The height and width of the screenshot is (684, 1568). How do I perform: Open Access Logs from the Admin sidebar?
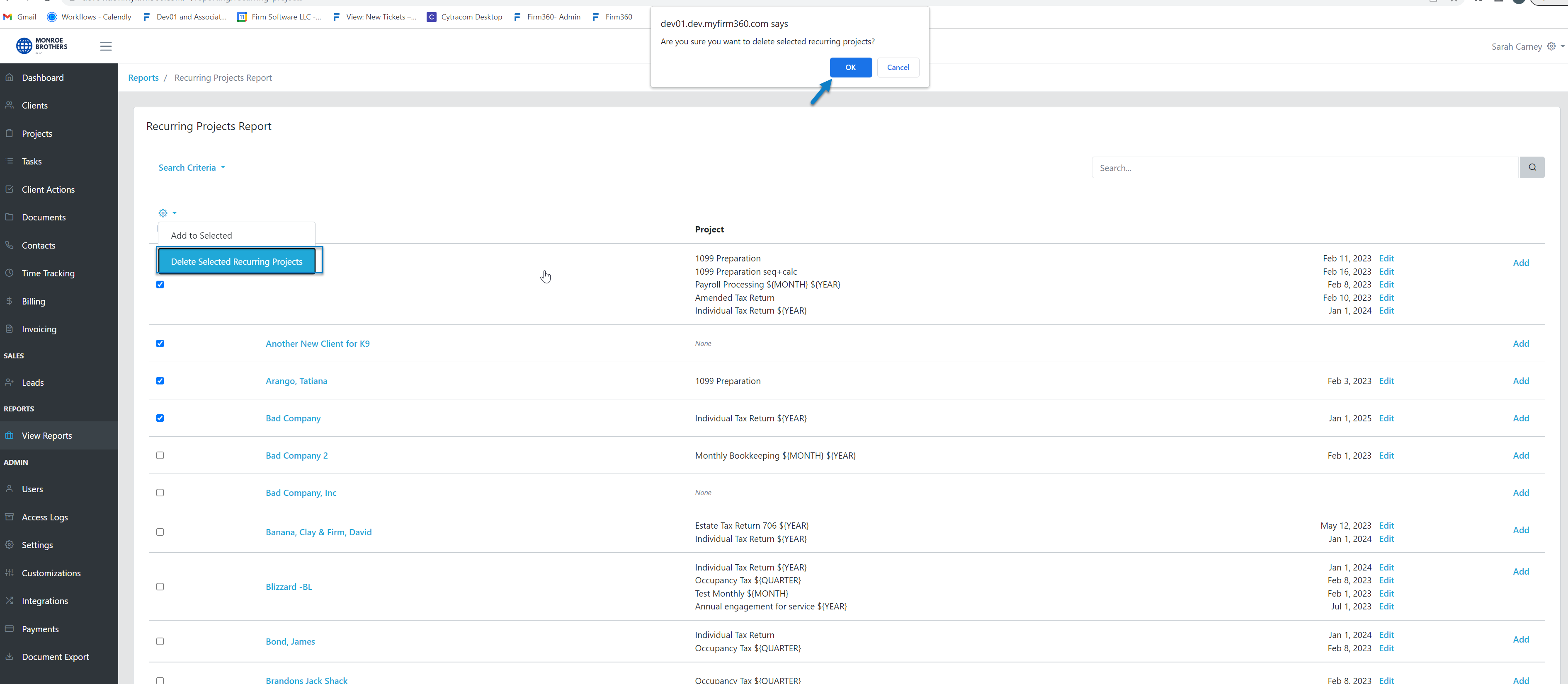[x=44, y=517]
